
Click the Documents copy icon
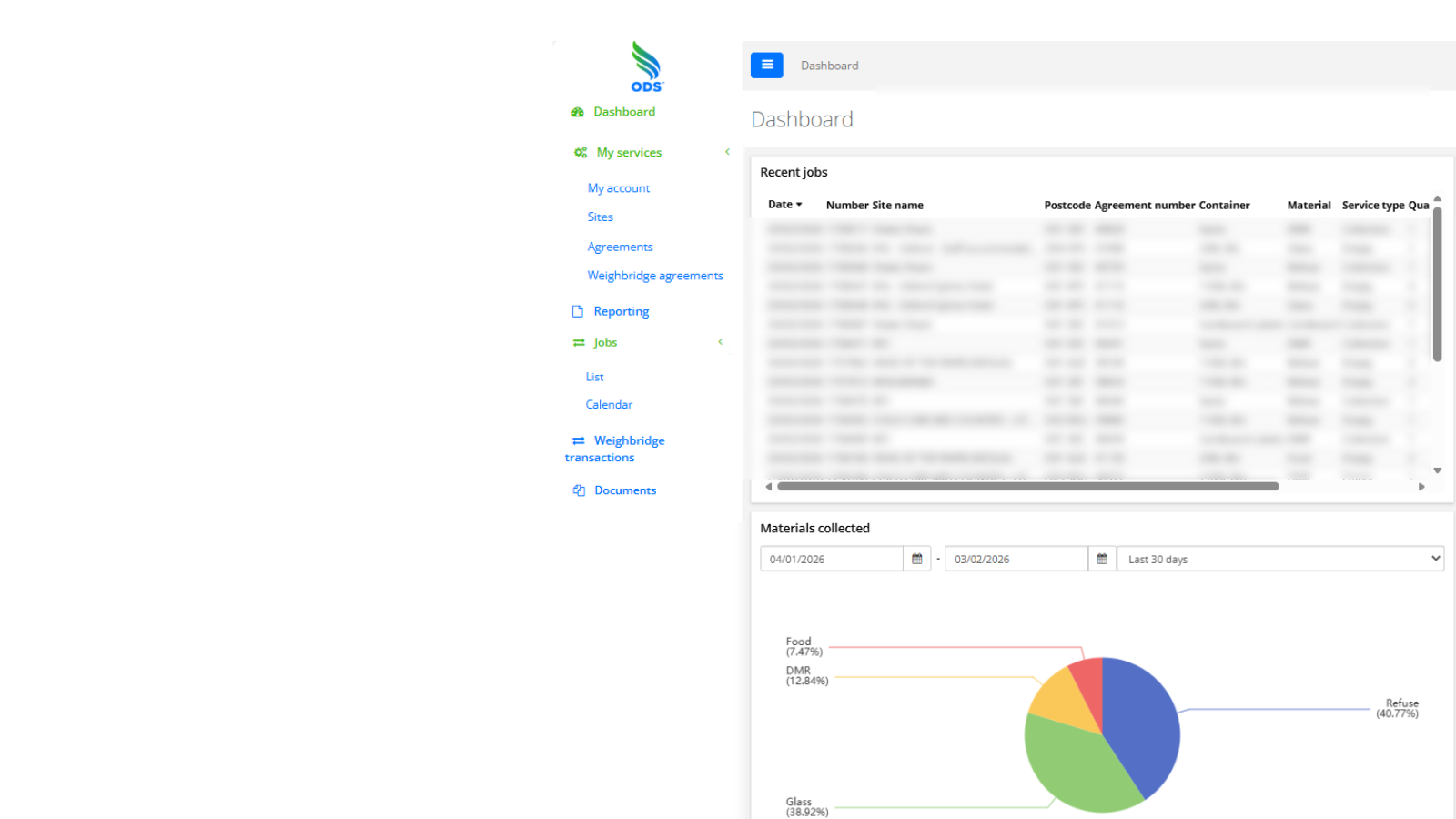(579, 490)
